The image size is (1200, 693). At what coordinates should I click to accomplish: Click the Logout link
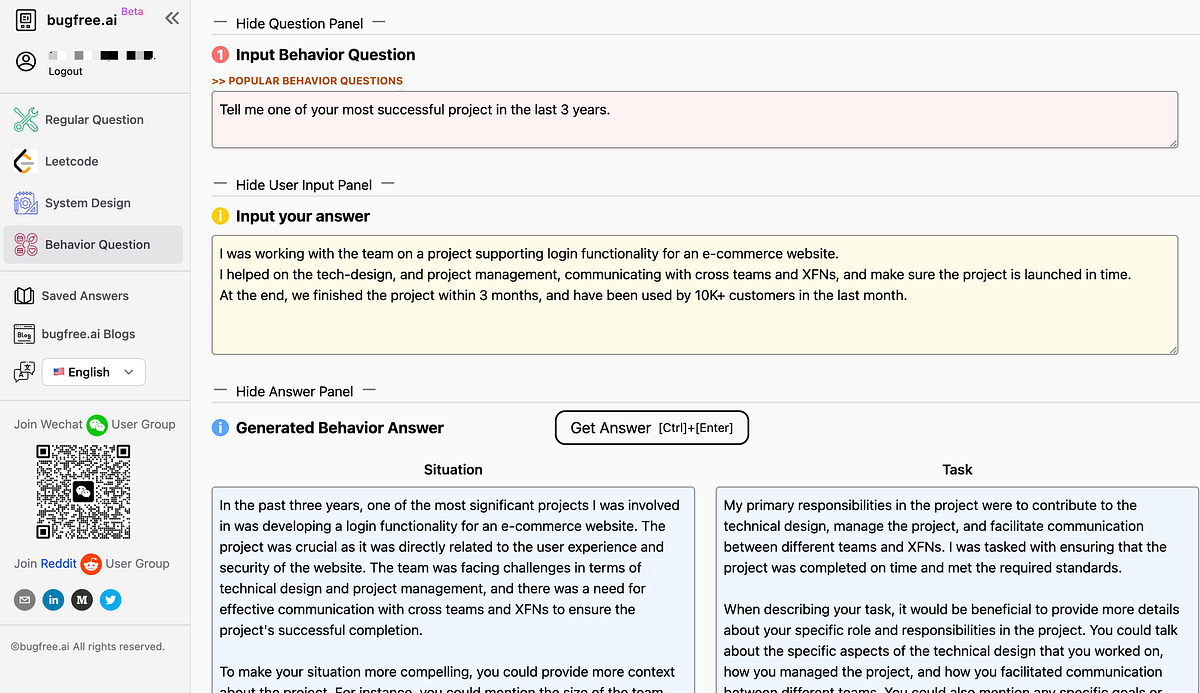65,71
